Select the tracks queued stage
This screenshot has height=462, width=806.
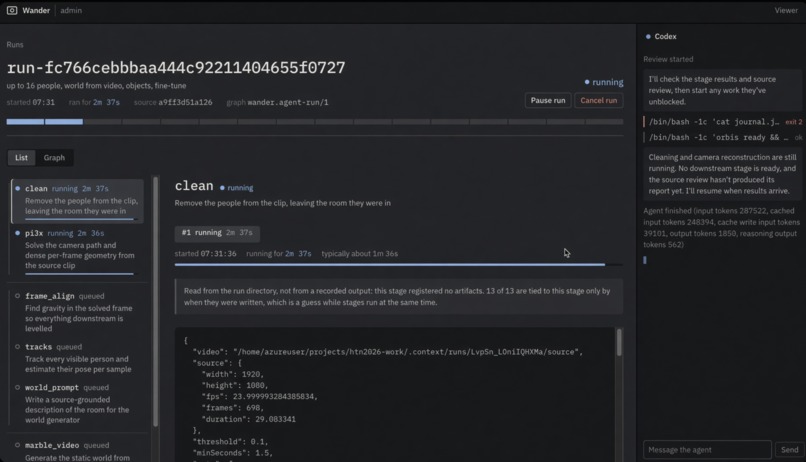(x=77, y=358)
